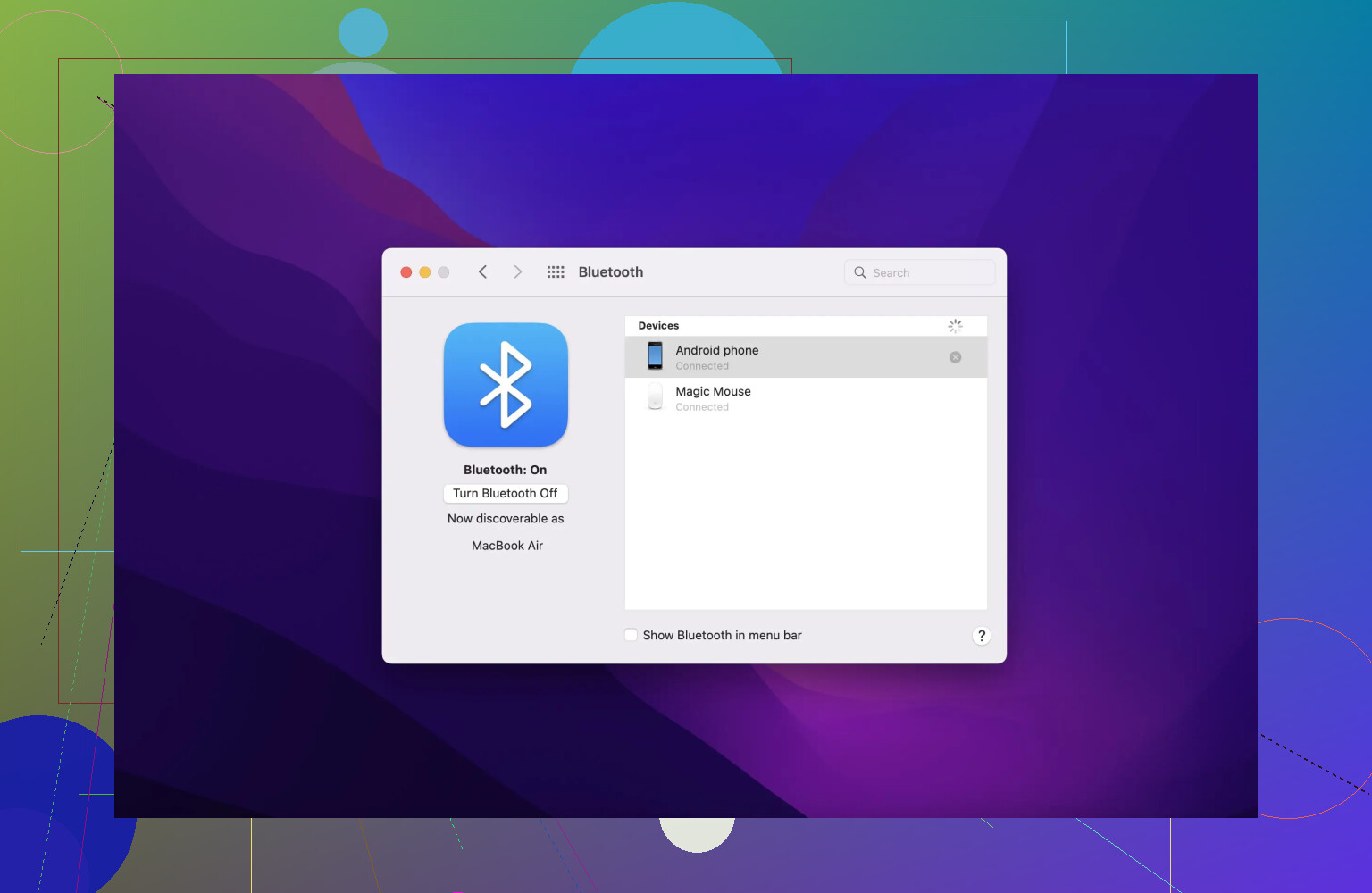The width and height of the screenshot is (1372, 893).
Task: Minimize window with the yellow button
Action: (425, 272)
